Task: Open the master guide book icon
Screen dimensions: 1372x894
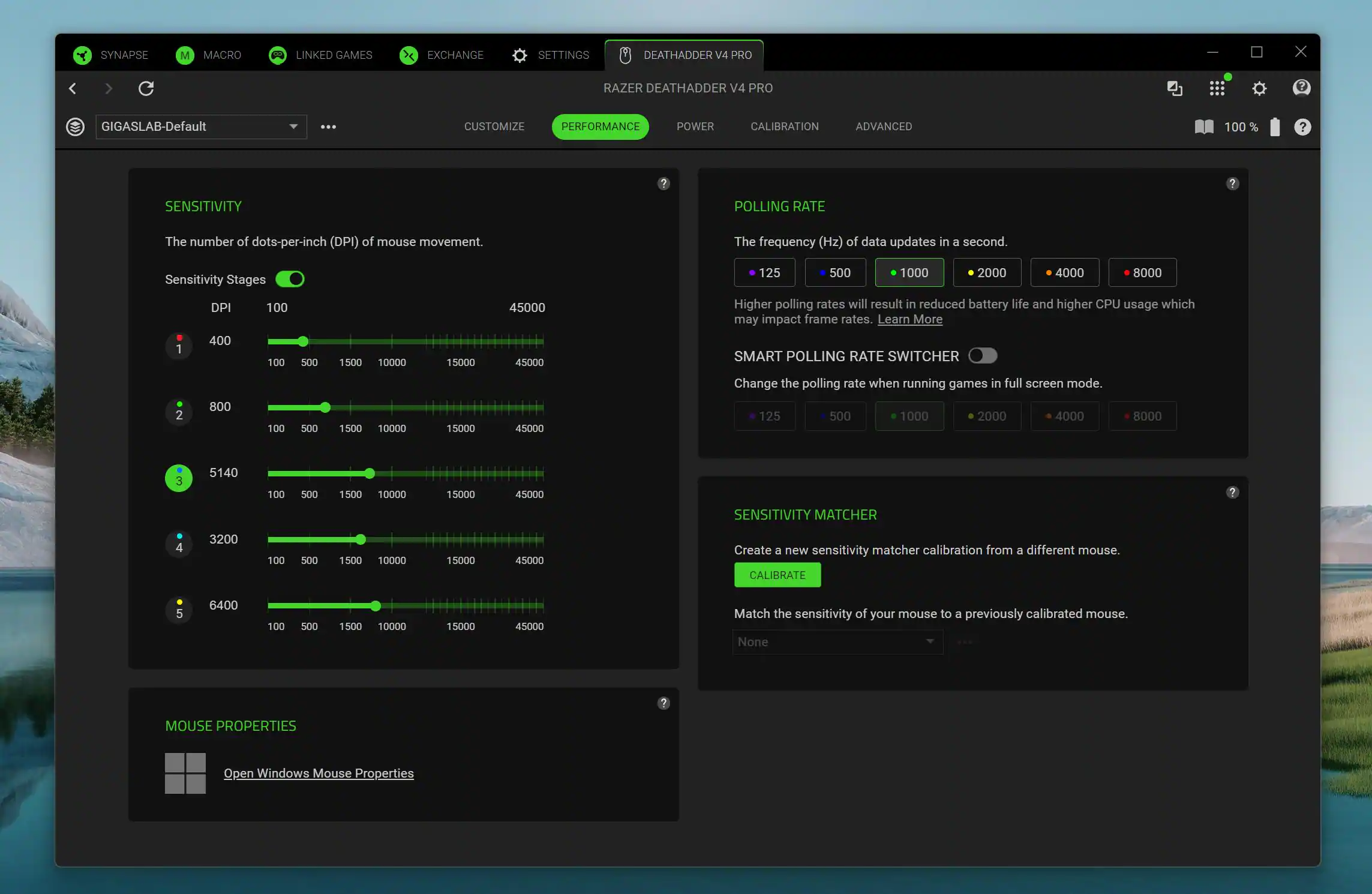Action: pyautogui.click(x=1203, y=127)
